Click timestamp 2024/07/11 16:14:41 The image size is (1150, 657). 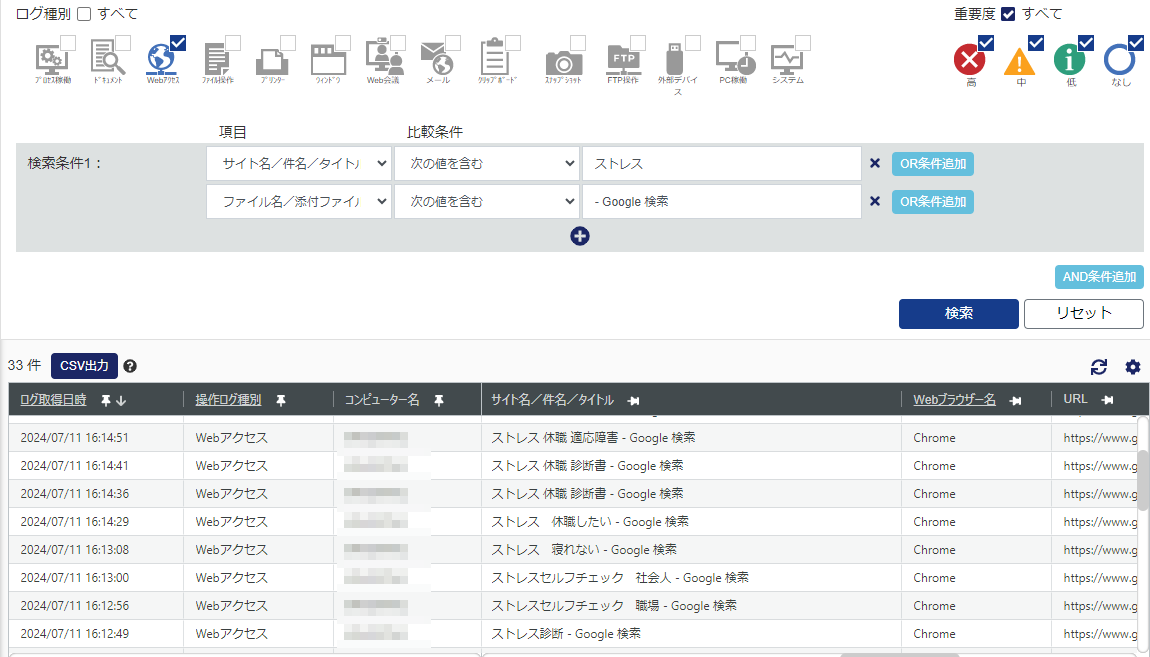click(74, 466)
